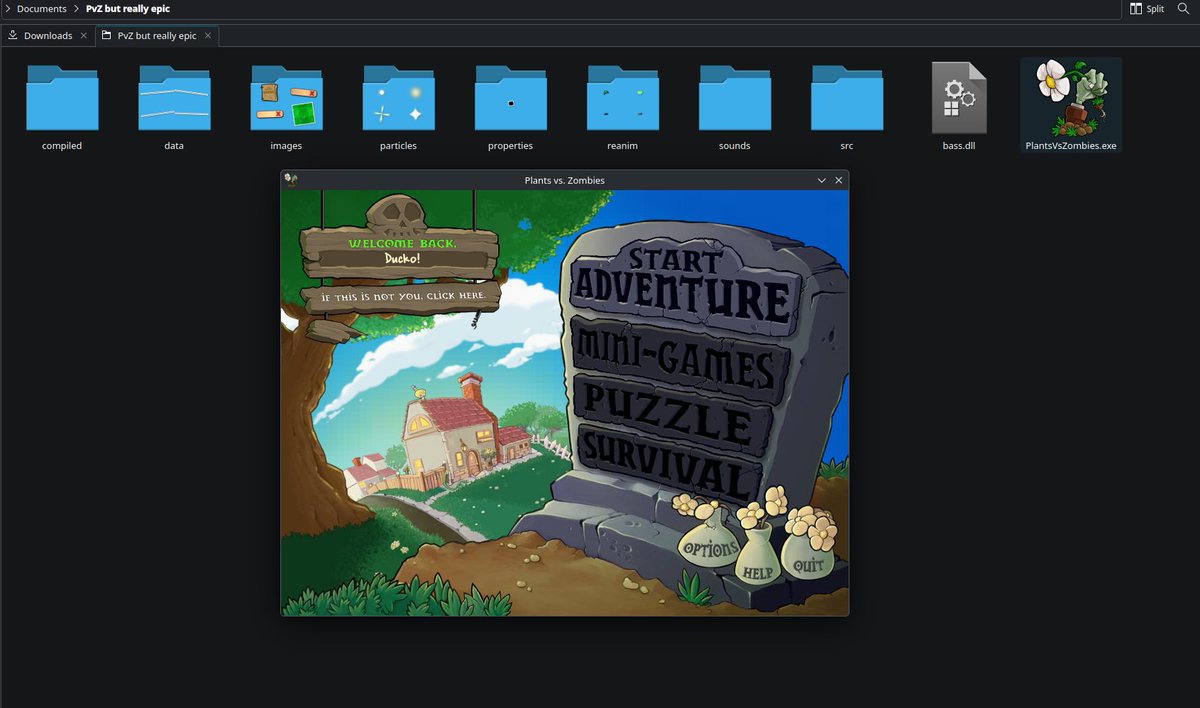Open the src folder
1200x708 pixels.
(846, 98)
